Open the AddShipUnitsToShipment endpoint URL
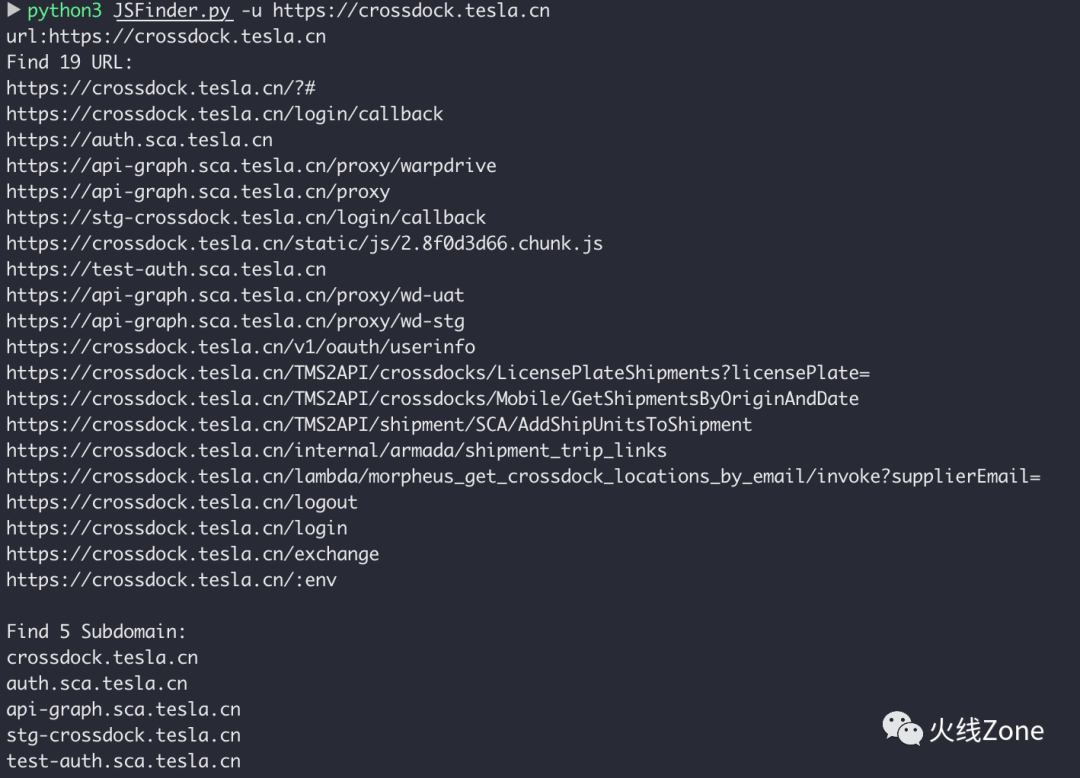Image resolution: width=1080 pixels, height=778 pixels. [x=379, y=425]
